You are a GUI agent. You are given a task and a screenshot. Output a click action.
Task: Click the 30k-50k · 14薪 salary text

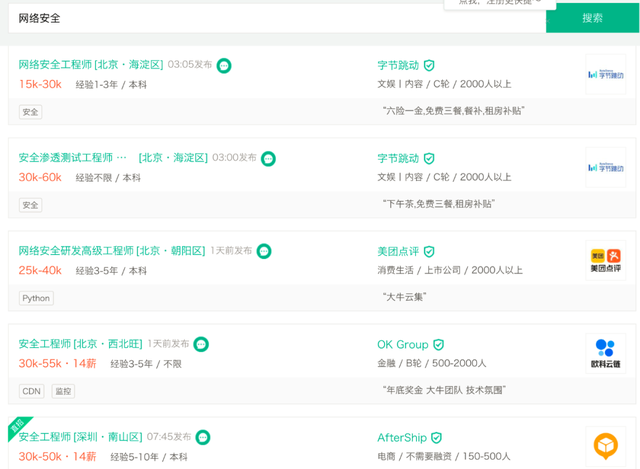(x=58, y=457)
